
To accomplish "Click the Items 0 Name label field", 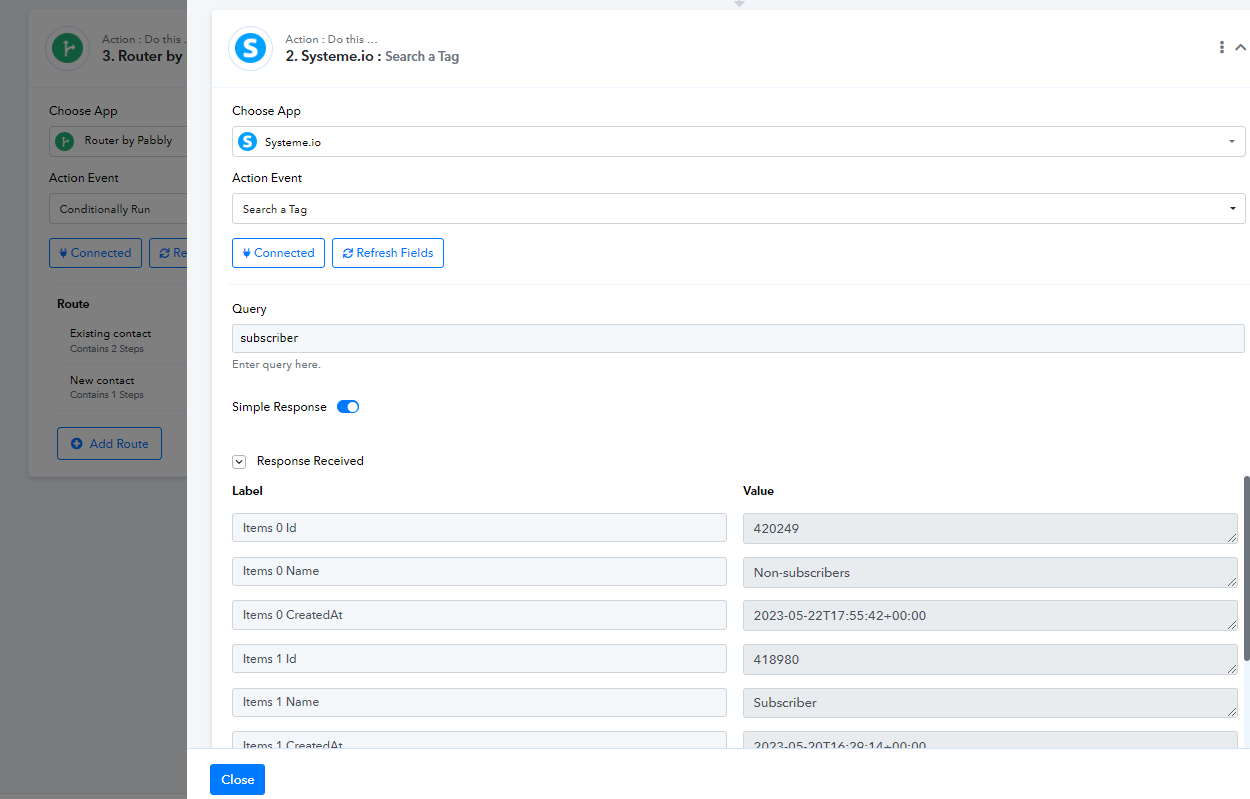I will tap(479, 571).
